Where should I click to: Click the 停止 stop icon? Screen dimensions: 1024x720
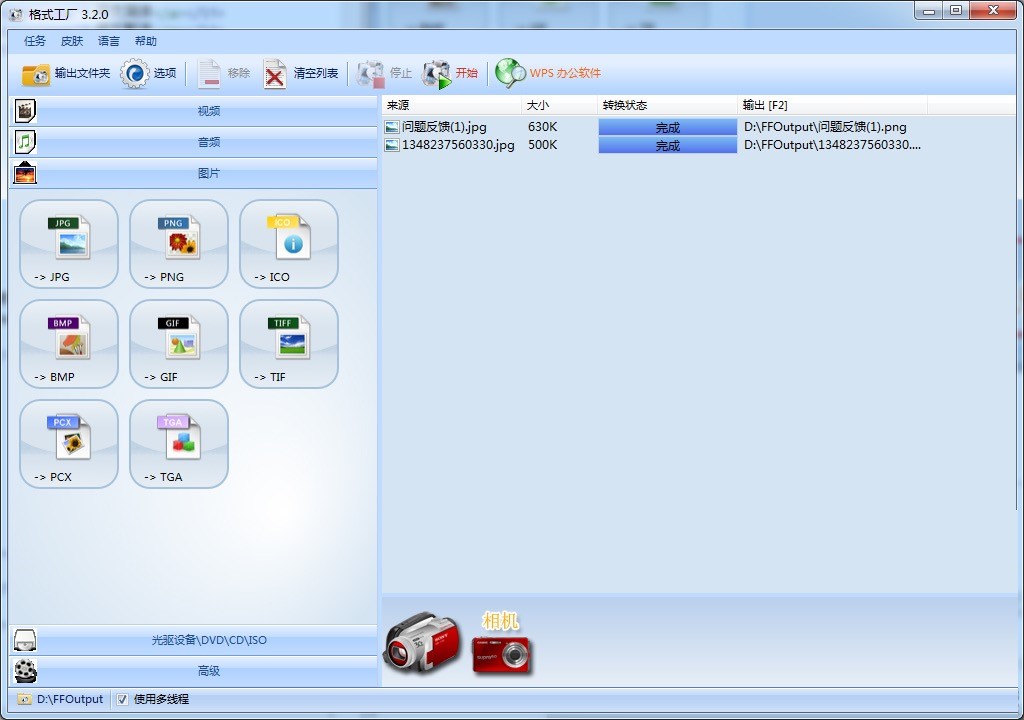[x=370, y=74]
